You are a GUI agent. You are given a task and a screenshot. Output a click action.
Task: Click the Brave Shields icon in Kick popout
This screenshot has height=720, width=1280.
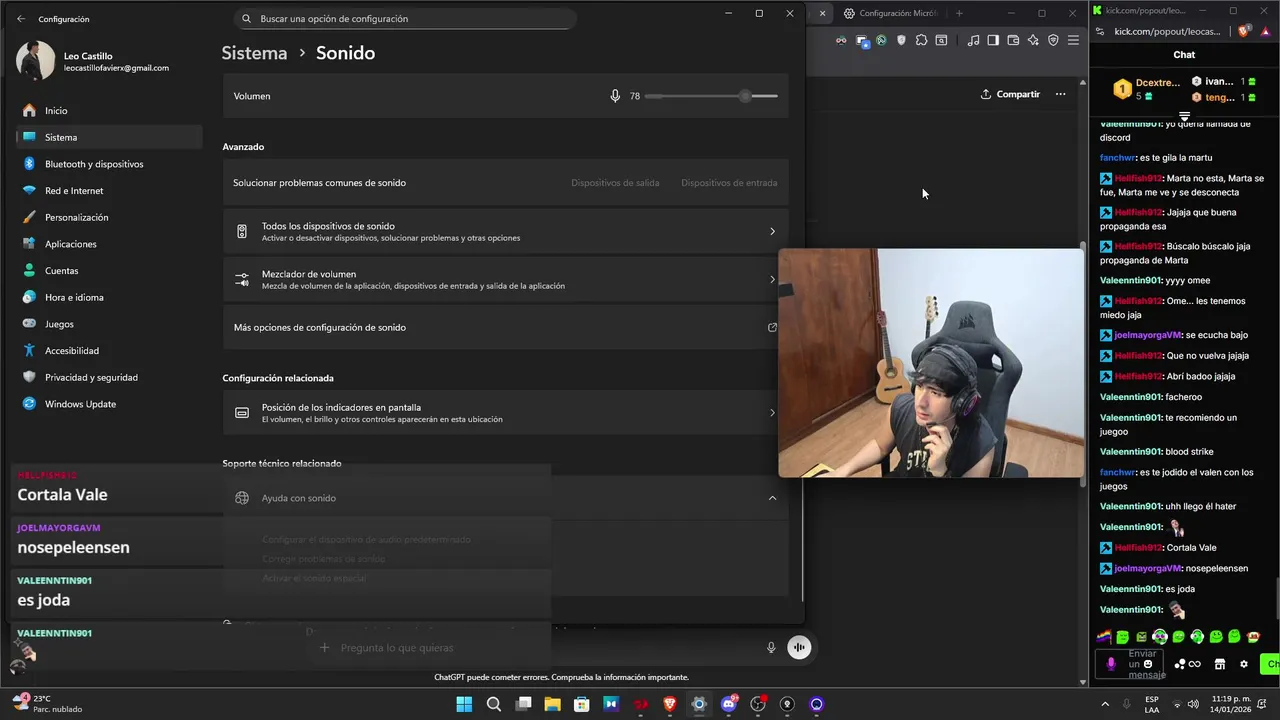pyautogui.click(x=1244, y=32)
